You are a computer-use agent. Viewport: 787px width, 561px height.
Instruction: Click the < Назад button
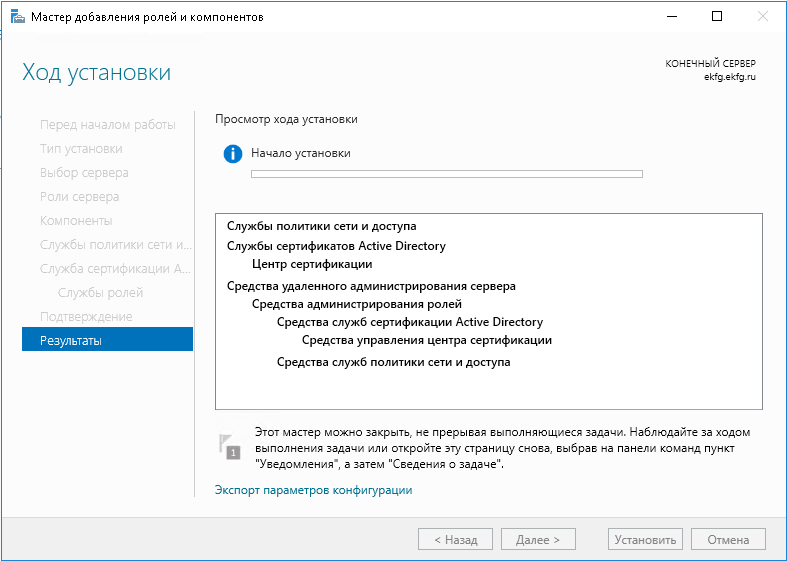pyautogui.click(x=455, y=540)
